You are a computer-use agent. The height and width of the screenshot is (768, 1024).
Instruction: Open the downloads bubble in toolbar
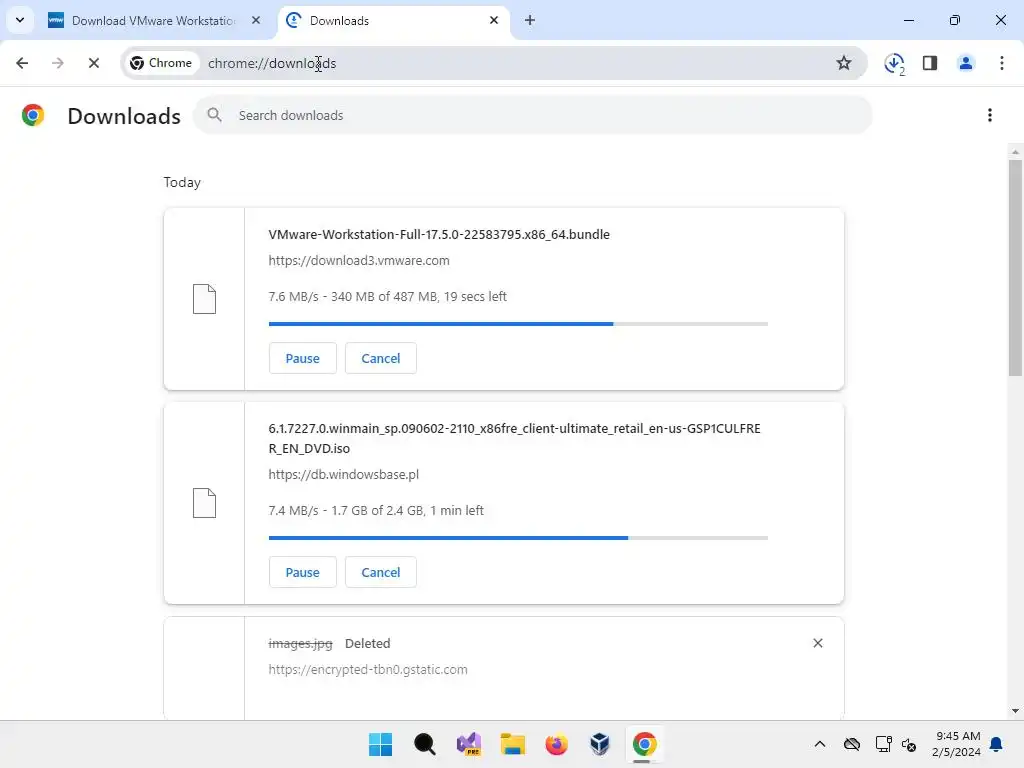[894, 64]
